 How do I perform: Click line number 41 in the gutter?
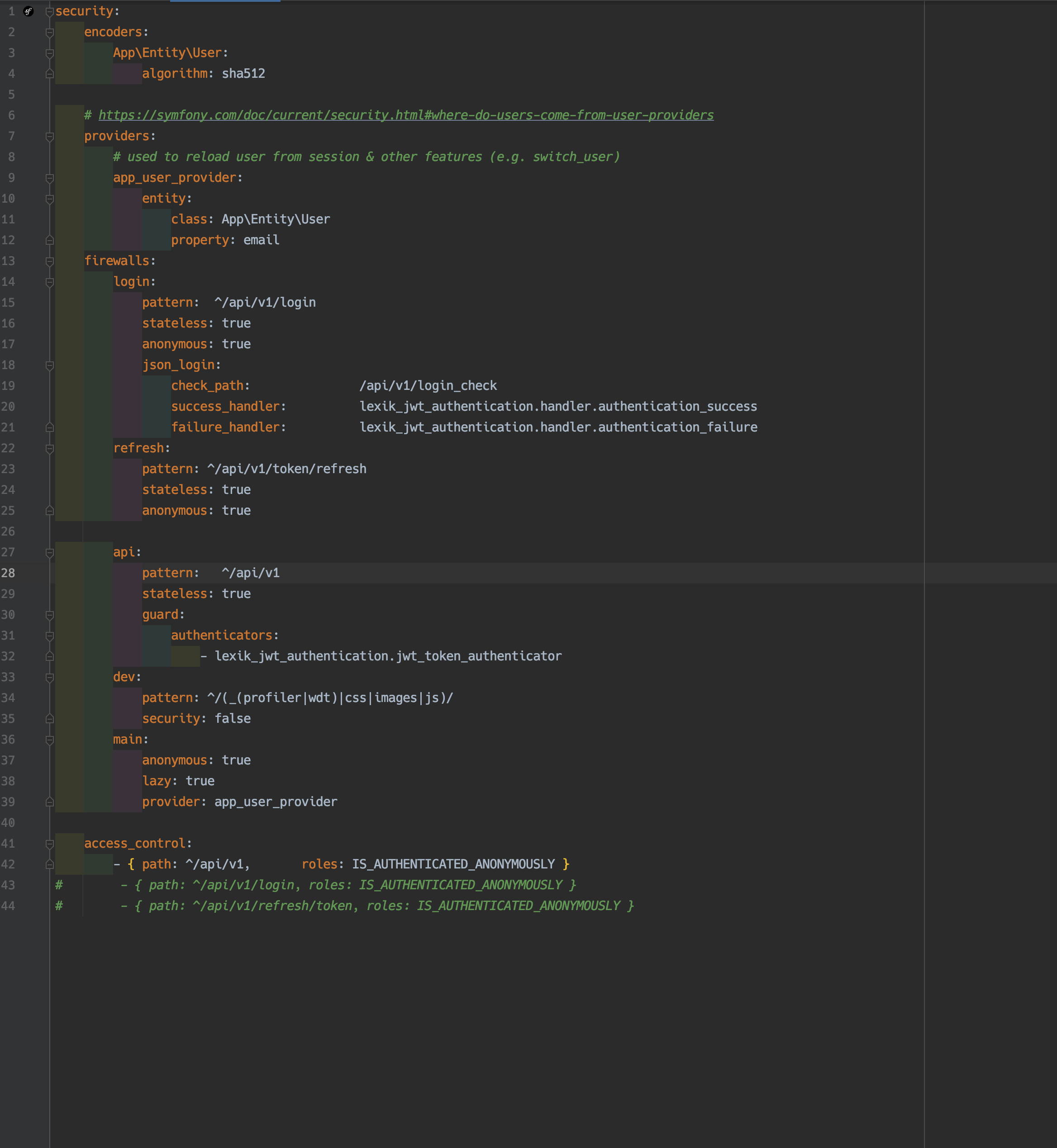[8, 843]
